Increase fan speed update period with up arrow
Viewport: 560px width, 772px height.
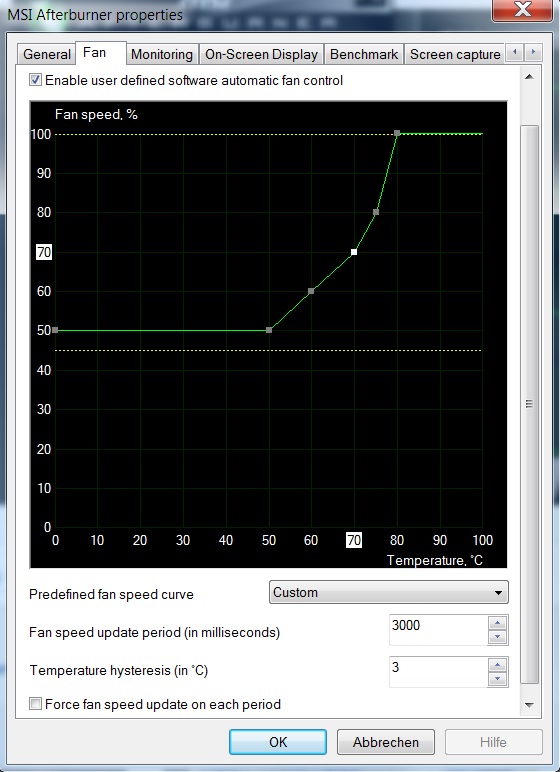coord(497,623)
